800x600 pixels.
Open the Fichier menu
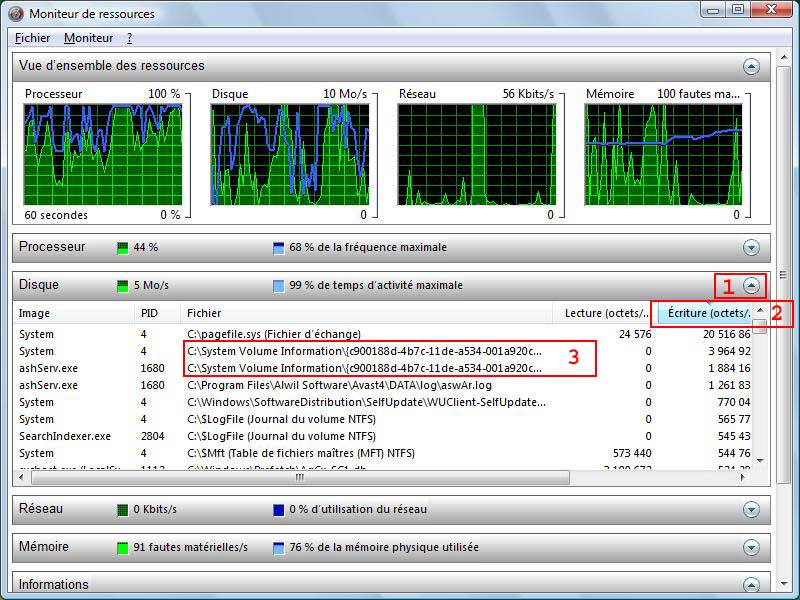[33, 38]
